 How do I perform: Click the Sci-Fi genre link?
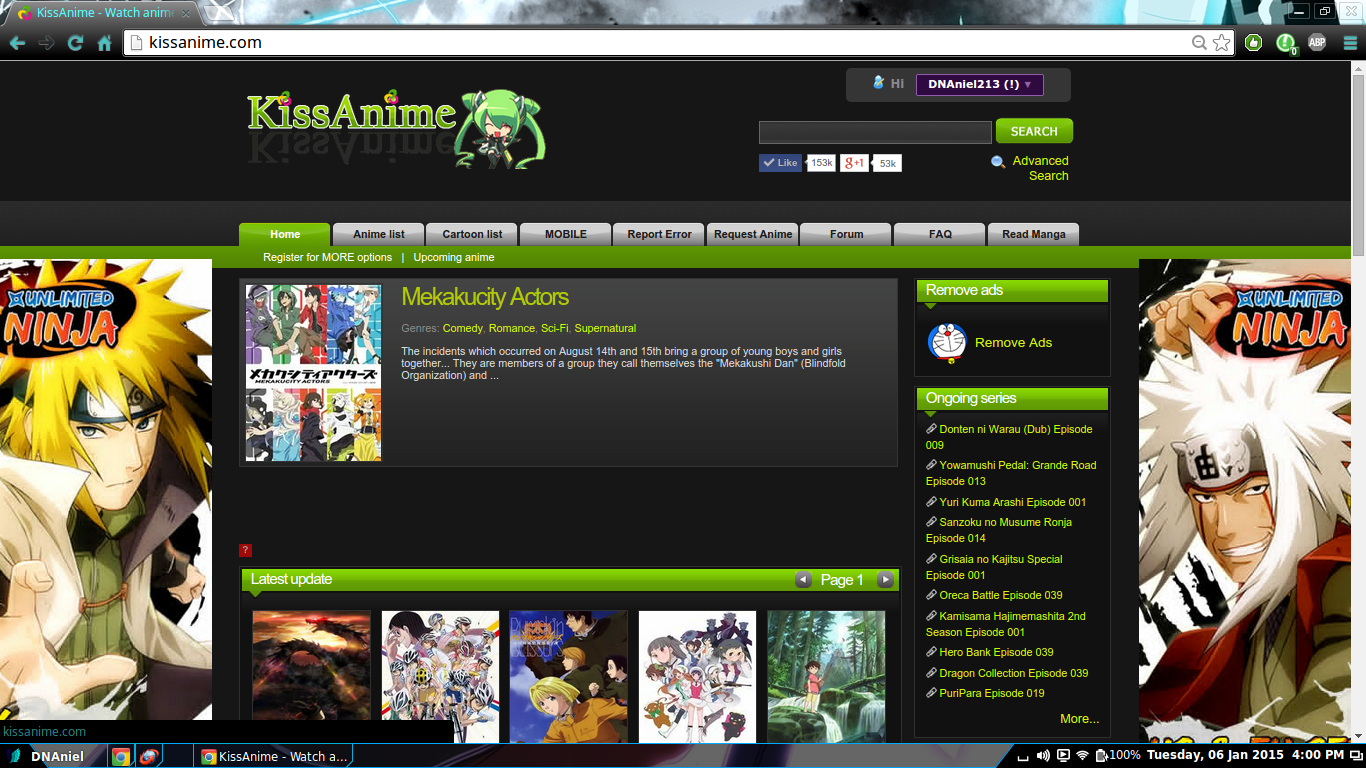coord(554,328)
